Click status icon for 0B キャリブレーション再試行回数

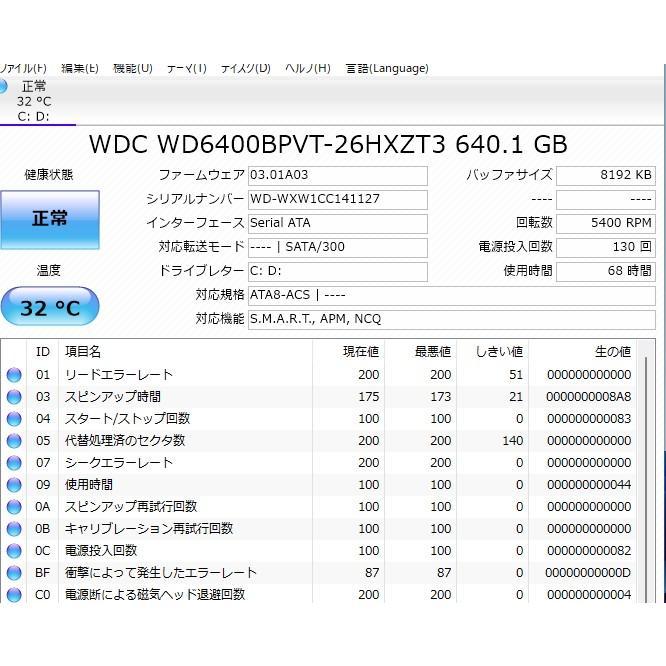(14, 529)
